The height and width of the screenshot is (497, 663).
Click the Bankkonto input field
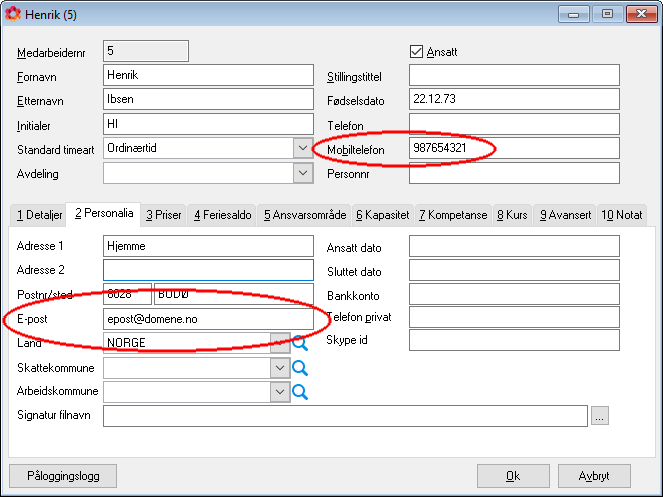[x=514, y=294]
